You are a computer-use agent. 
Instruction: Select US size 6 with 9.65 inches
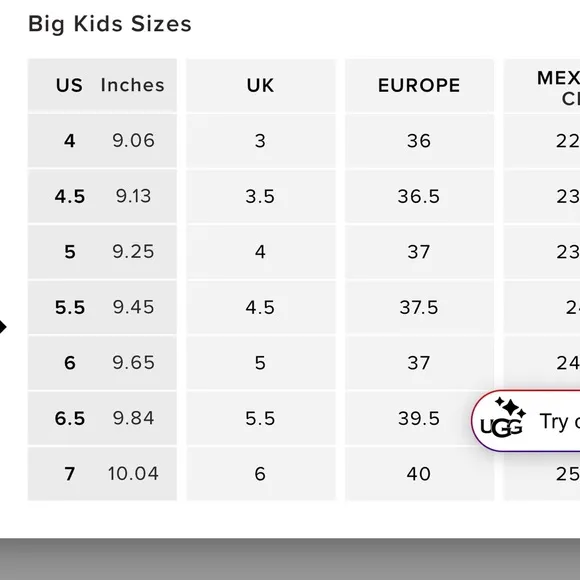tap(102, 362)
